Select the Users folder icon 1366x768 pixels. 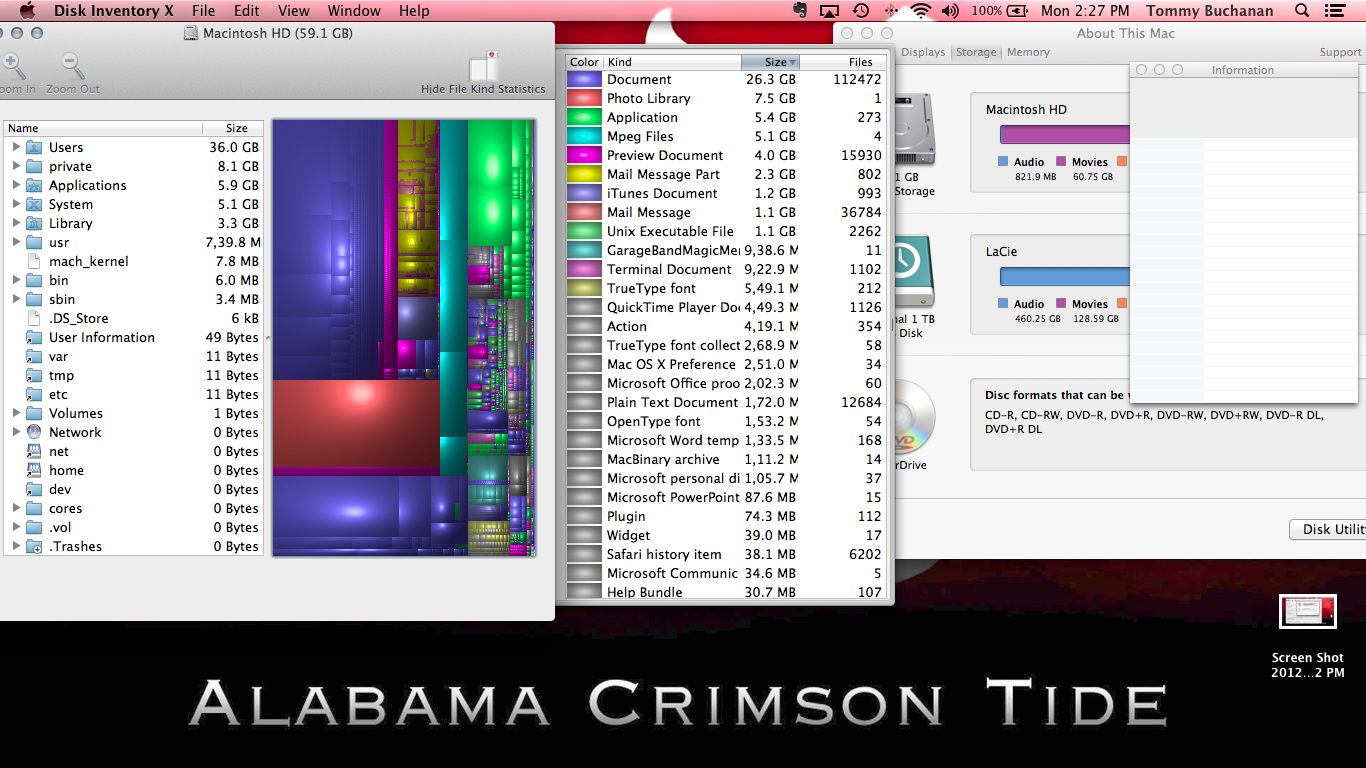(x=34, y=147)
